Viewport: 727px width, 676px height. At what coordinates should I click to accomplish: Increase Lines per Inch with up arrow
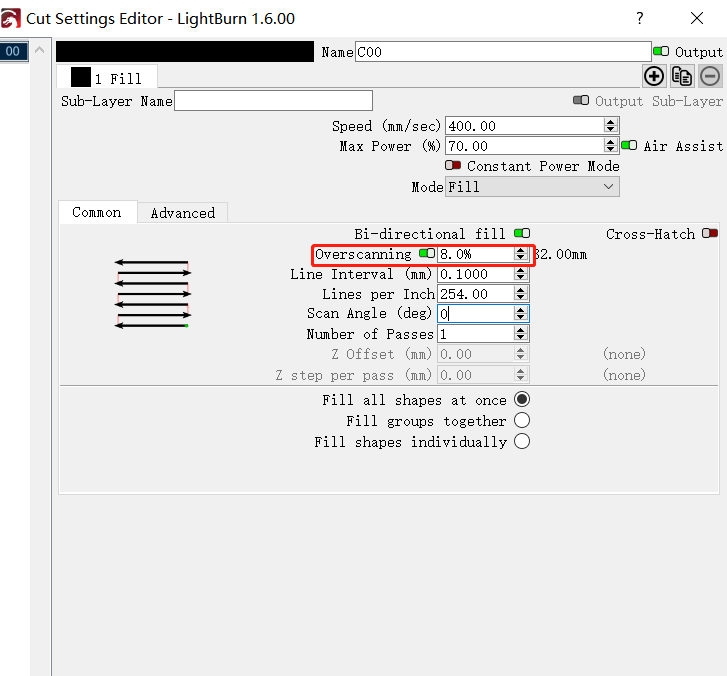[521, 290]
